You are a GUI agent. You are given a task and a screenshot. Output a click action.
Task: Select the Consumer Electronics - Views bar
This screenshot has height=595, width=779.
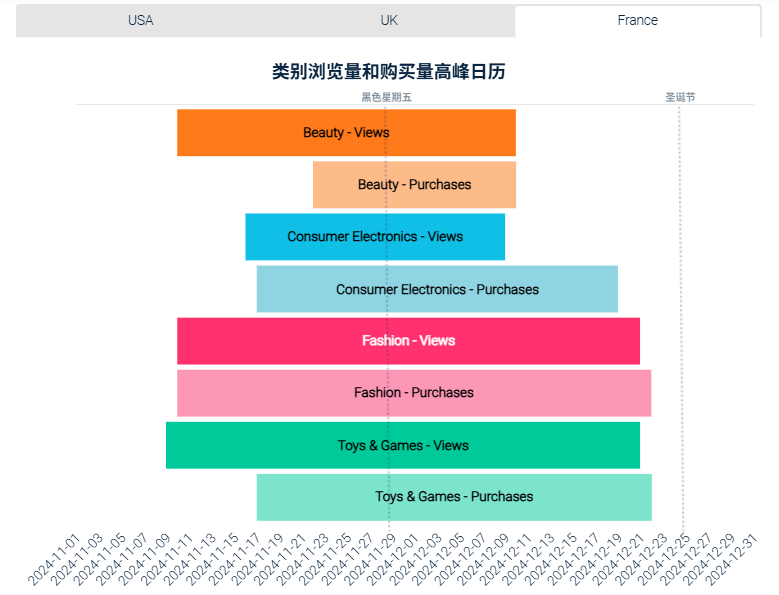point(375,237)
